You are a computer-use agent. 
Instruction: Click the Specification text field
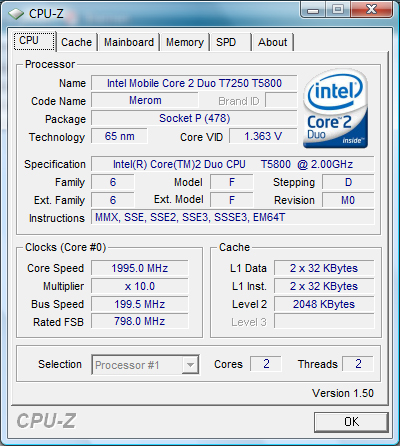[233, 164]
